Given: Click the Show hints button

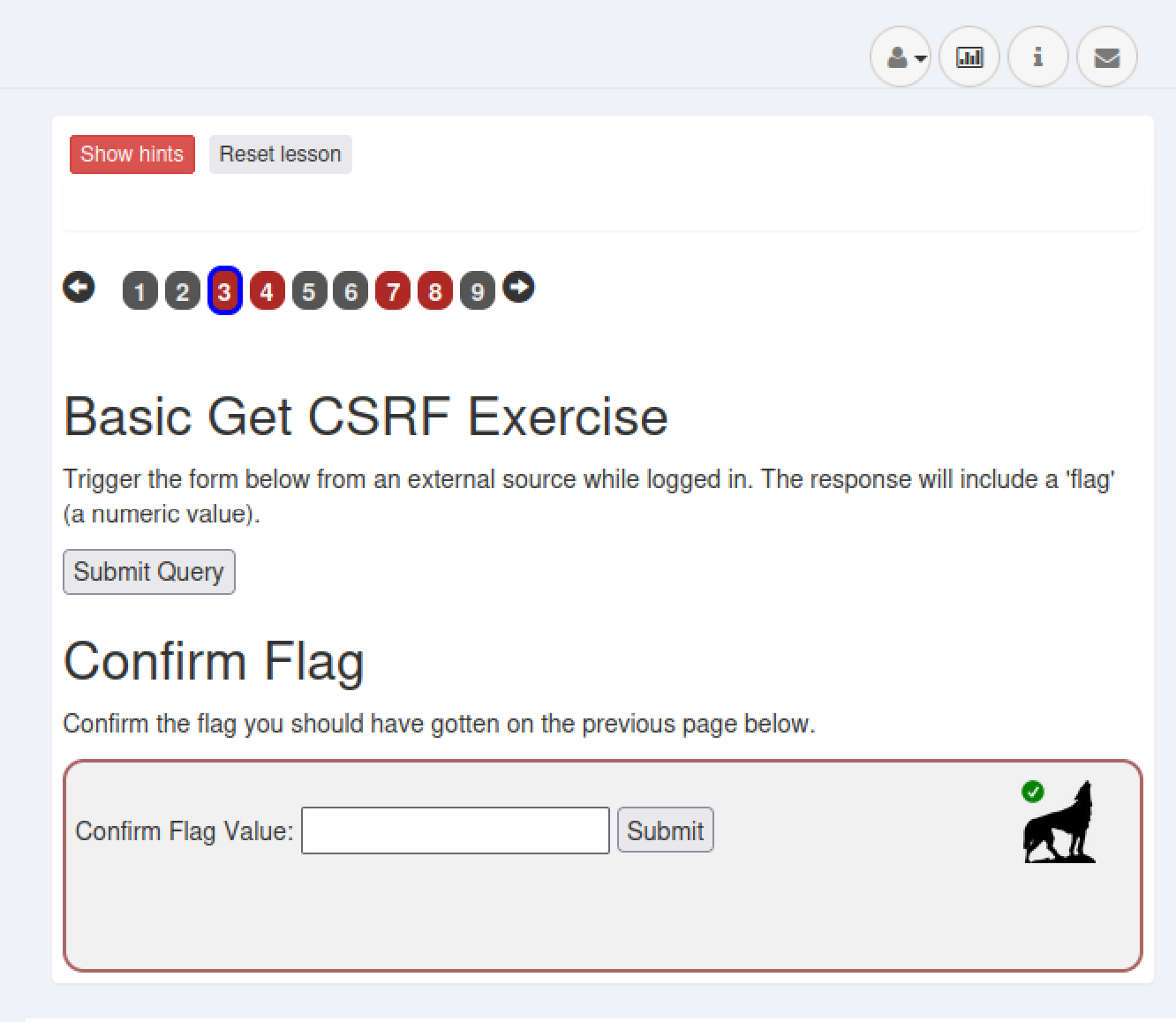Looking at the screenshot, I should 132,154.
